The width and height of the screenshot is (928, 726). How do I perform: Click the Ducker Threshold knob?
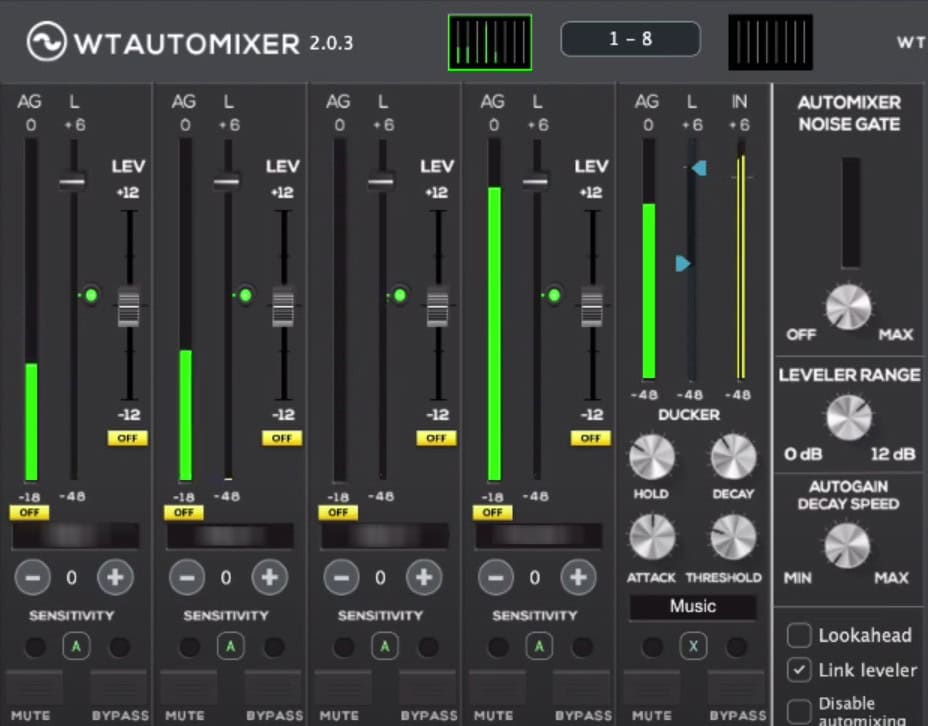coord(733,538)
